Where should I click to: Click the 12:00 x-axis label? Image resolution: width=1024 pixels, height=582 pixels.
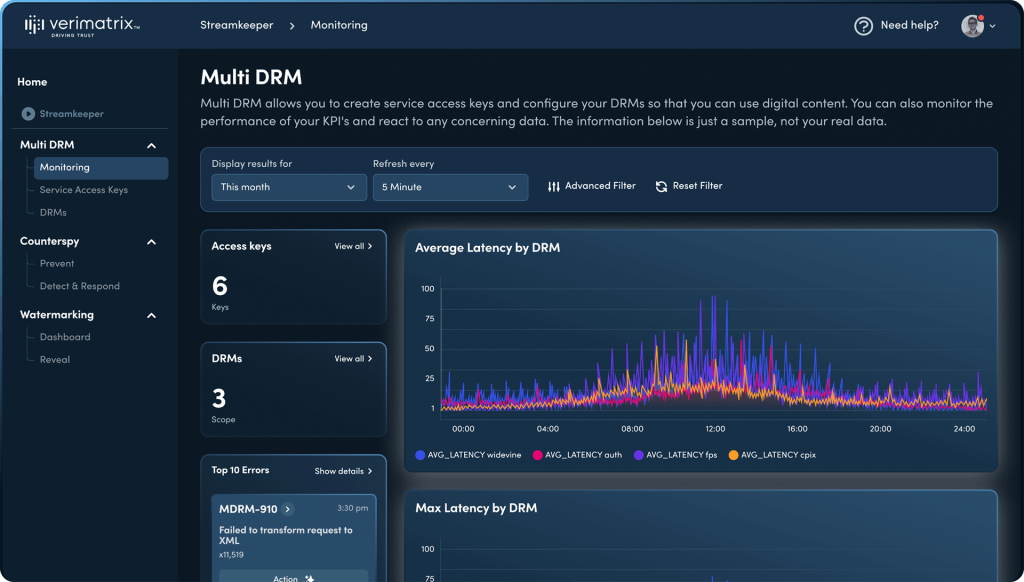point(715,429)
